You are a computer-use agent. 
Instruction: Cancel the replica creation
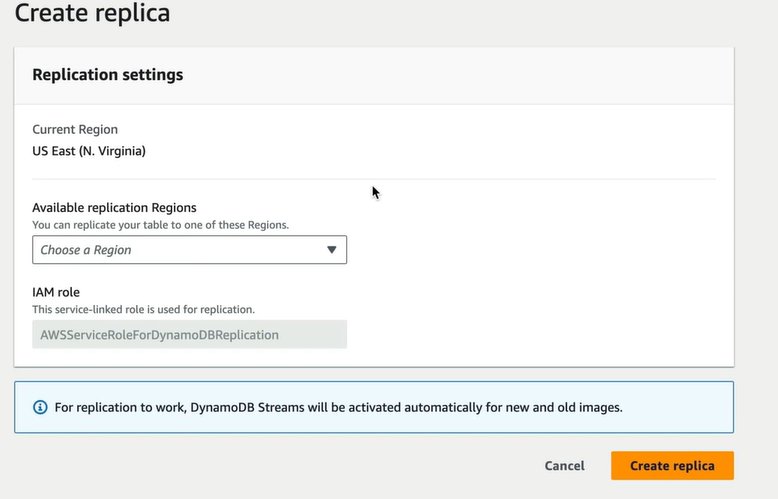pyautogui.click(x=565, y=466)
